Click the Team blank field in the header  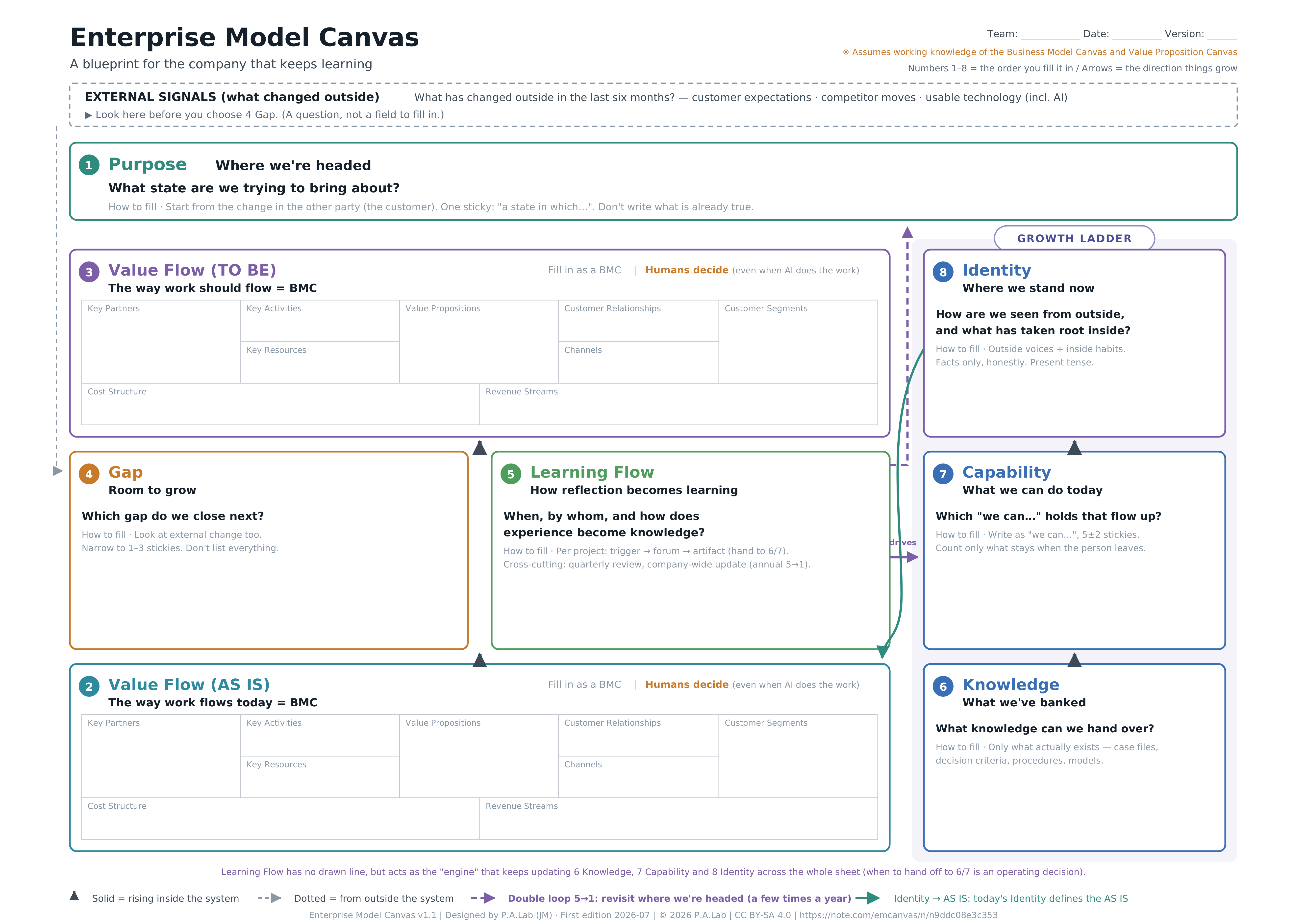point(1050,34)
